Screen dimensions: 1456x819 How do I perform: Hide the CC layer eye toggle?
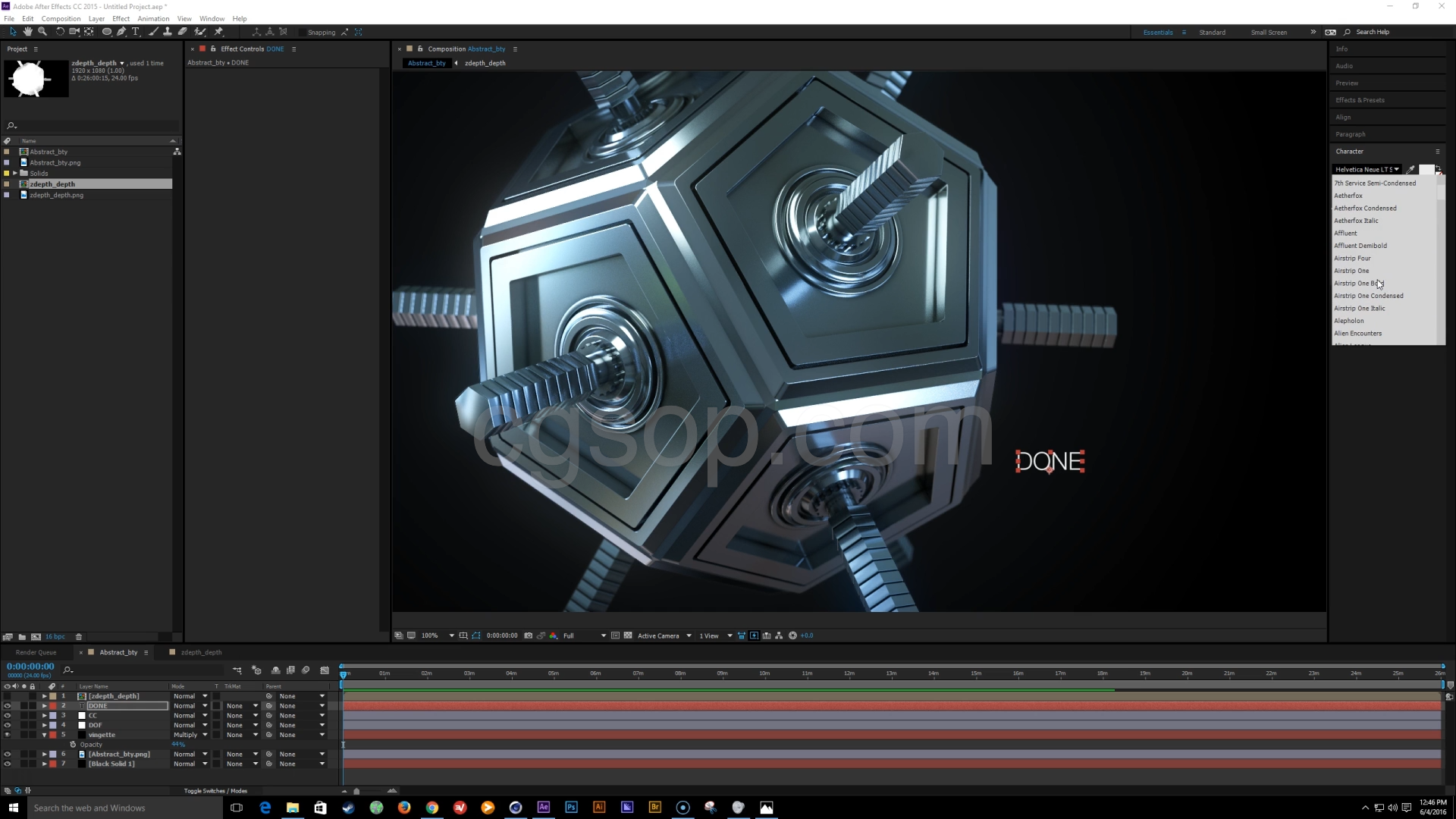[x=8, y=716]
